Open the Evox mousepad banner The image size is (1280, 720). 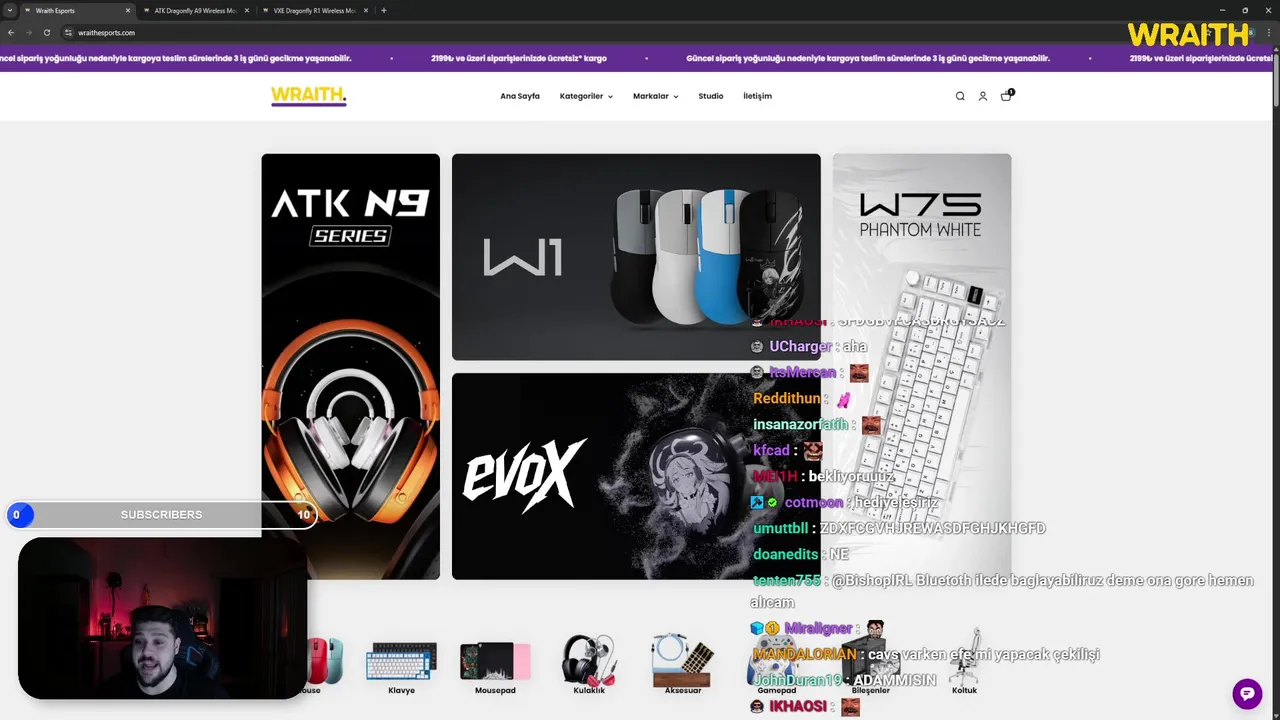pos(636,476)
